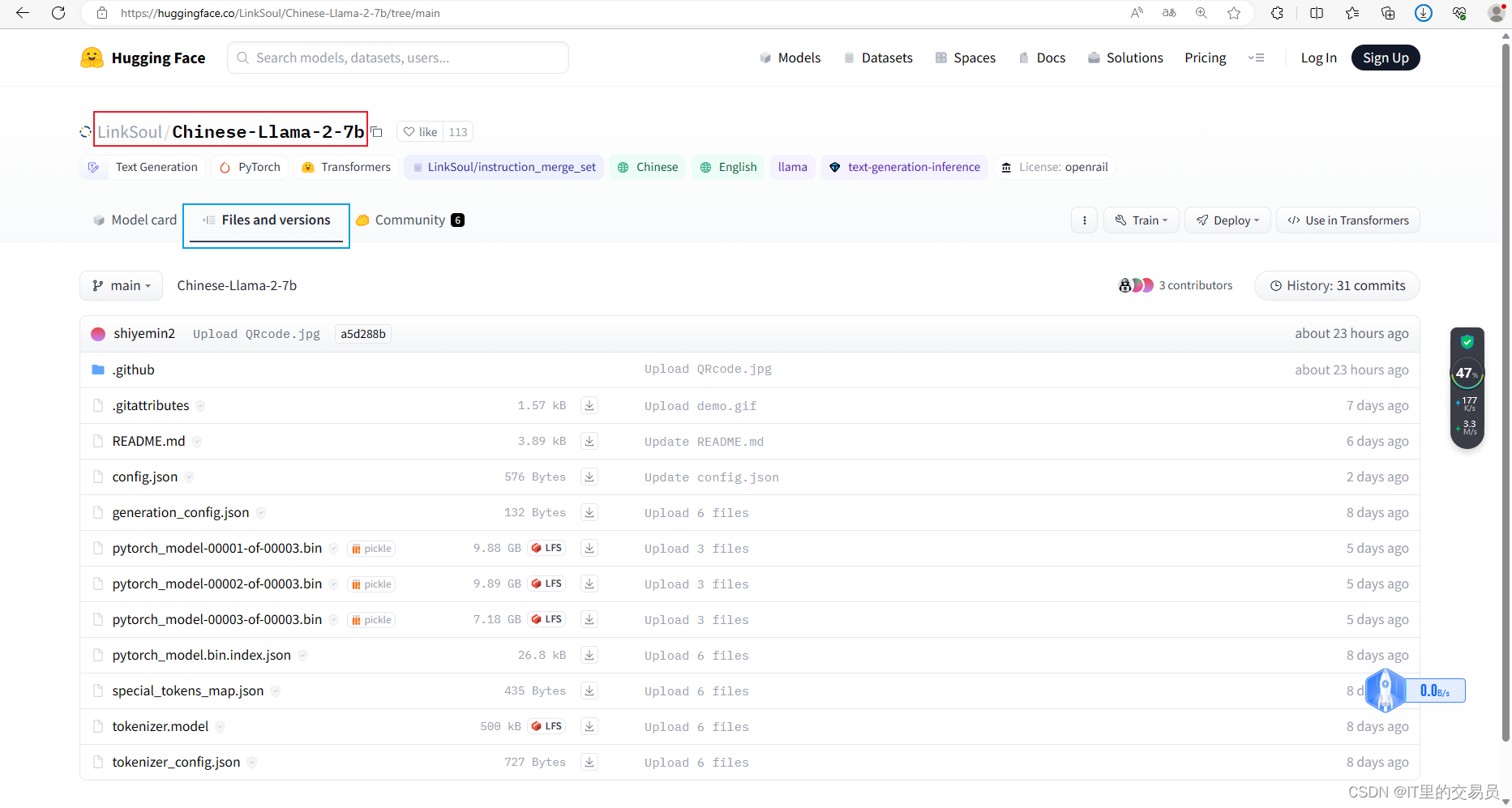The width and height of the screenshot is (1512, 808).
Task: Click the Chinese language tag
Action: 648,167
